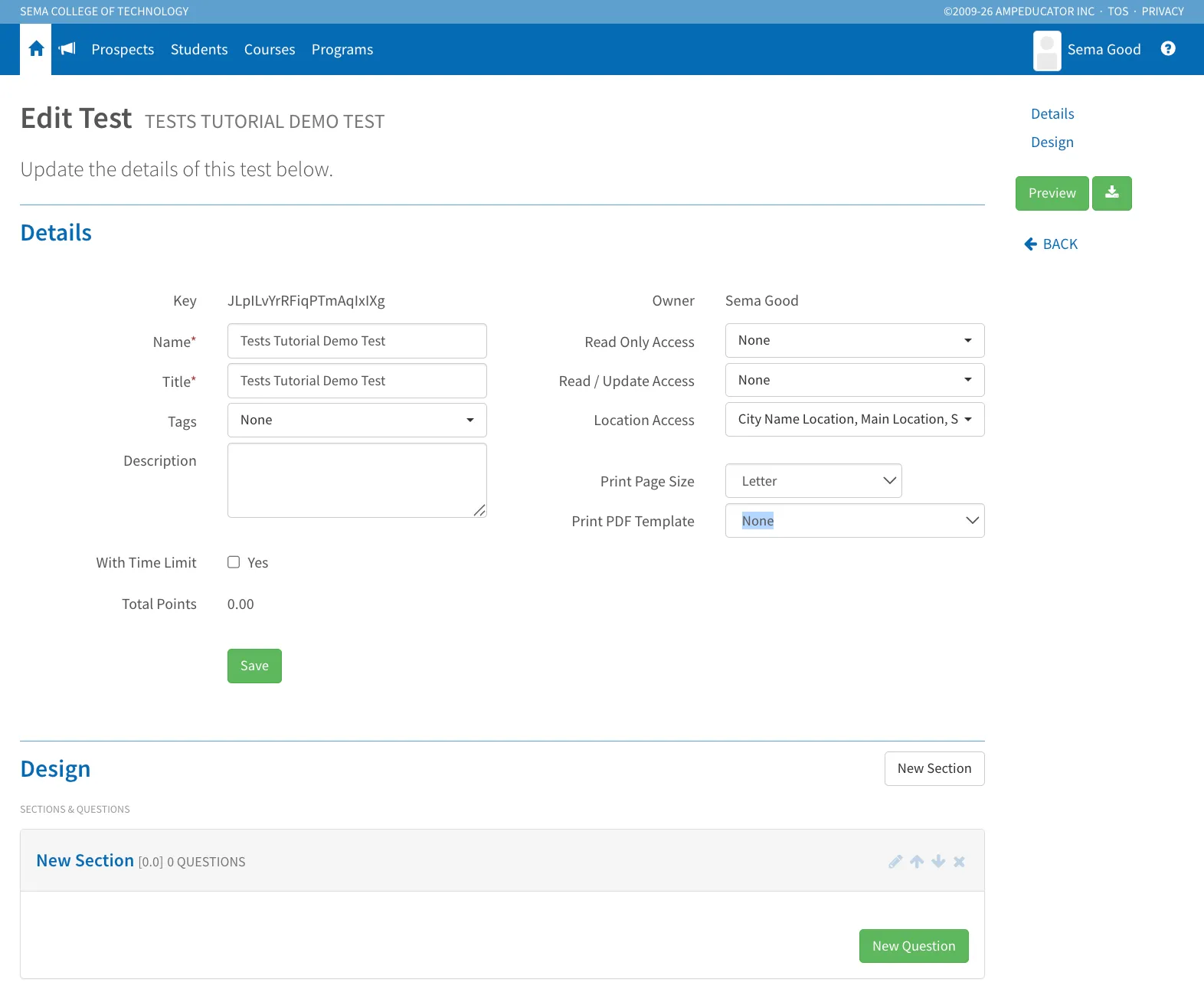Image resolution: width=1204 pixels, height=1005 pixels.
Task: Open the Tags dropdown
Action: tap(357, 420)
